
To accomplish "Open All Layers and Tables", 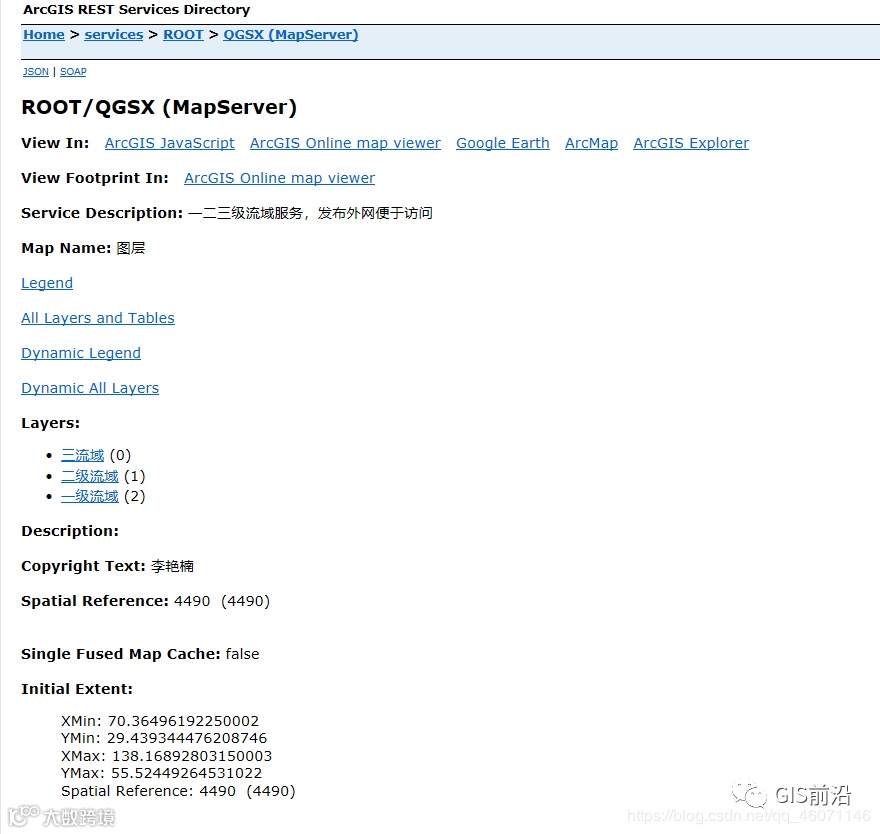I will pyautogui.click(x=98, y=318).
